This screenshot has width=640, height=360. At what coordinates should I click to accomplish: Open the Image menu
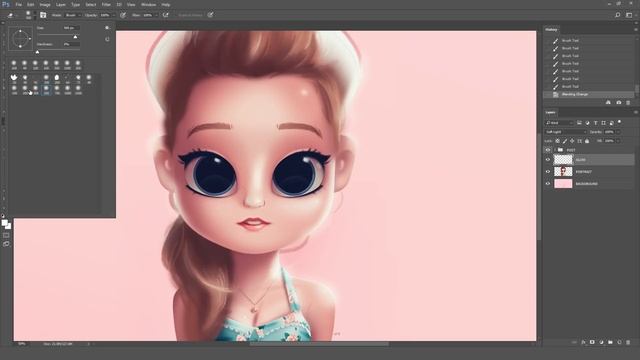[x=45, y=4]
